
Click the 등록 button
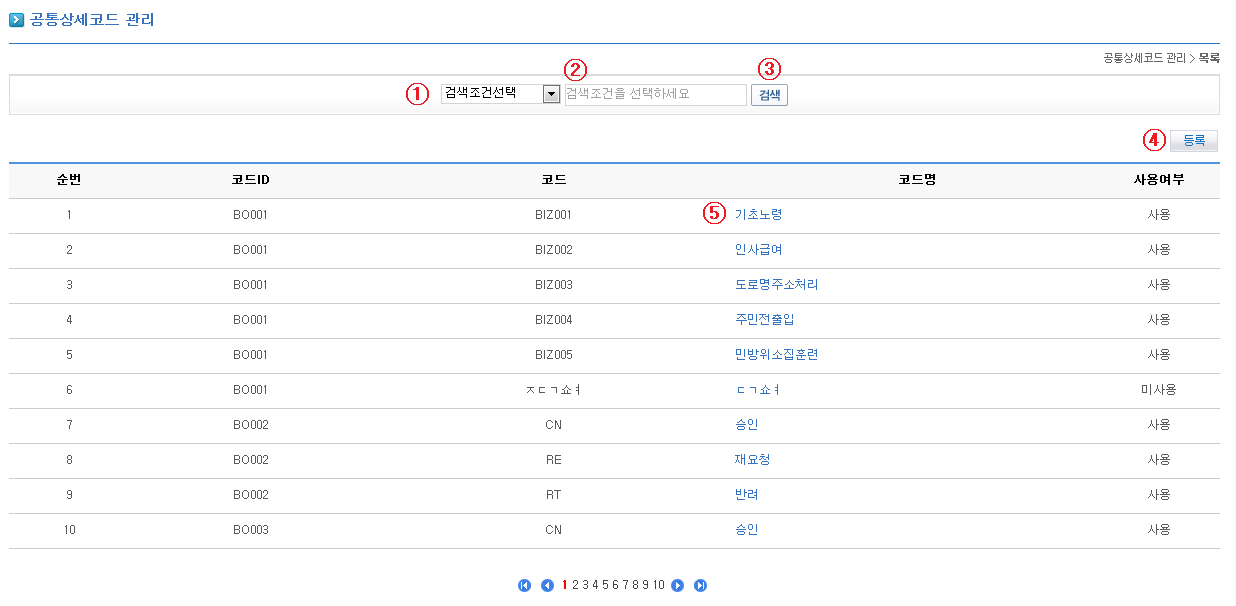(1193, 141)
